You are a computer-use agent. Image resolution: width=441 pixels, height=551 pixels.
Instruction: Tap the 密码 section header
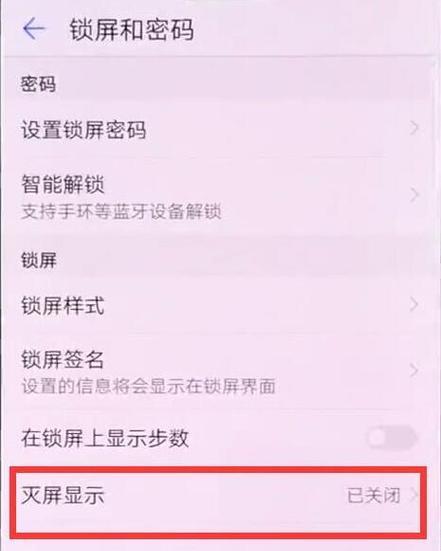[38, 84]
